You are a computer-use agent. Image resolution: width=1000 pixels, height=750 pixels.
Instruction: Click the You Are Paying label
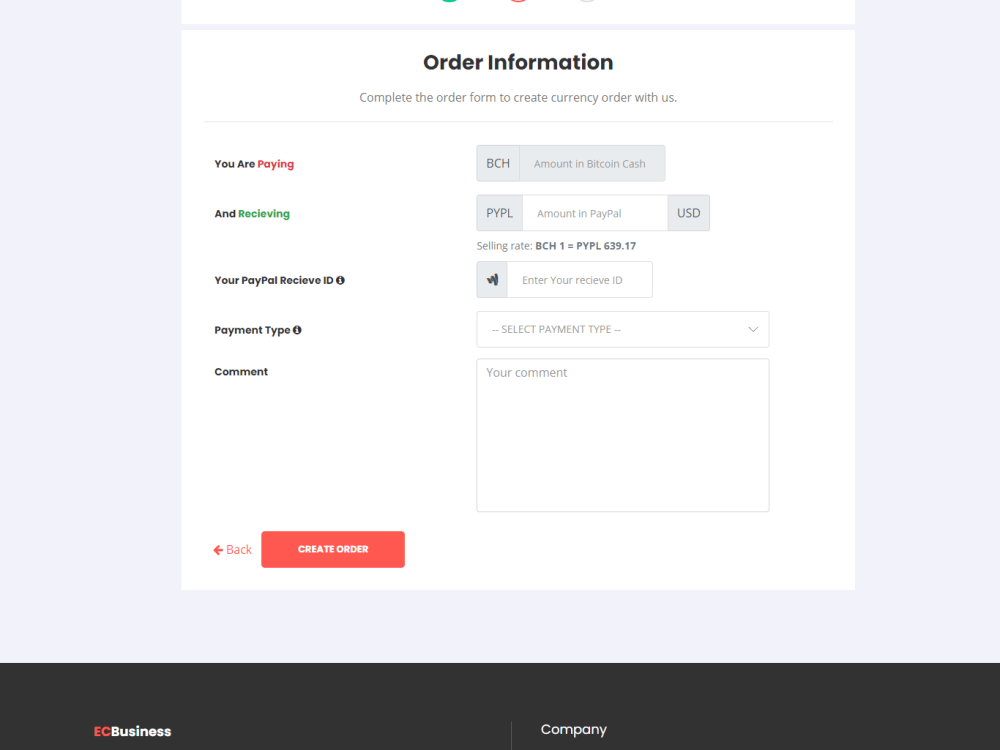(254, 164)
